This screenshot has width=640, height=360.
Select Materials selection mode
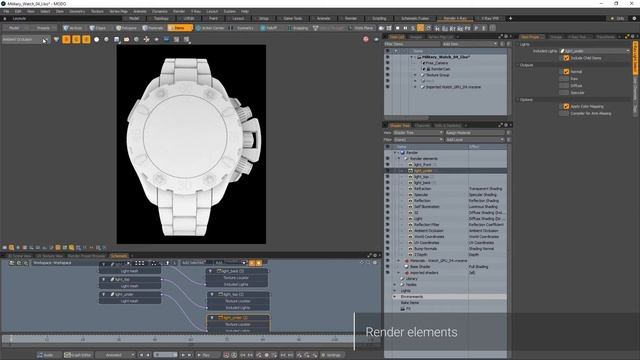coord(153,28)
